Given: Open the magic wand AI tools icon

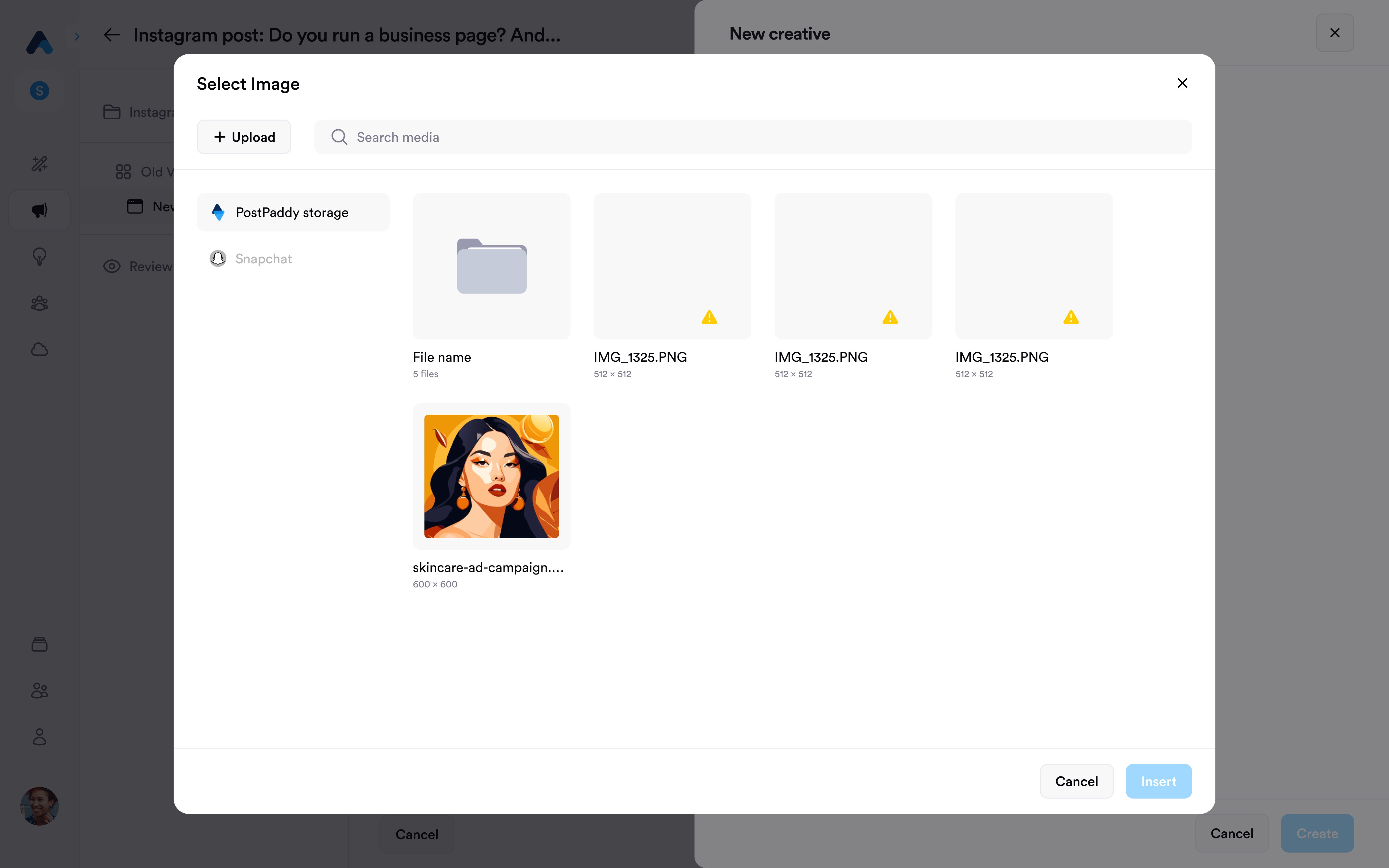Looking at the screenshot, I should (39, 164).
